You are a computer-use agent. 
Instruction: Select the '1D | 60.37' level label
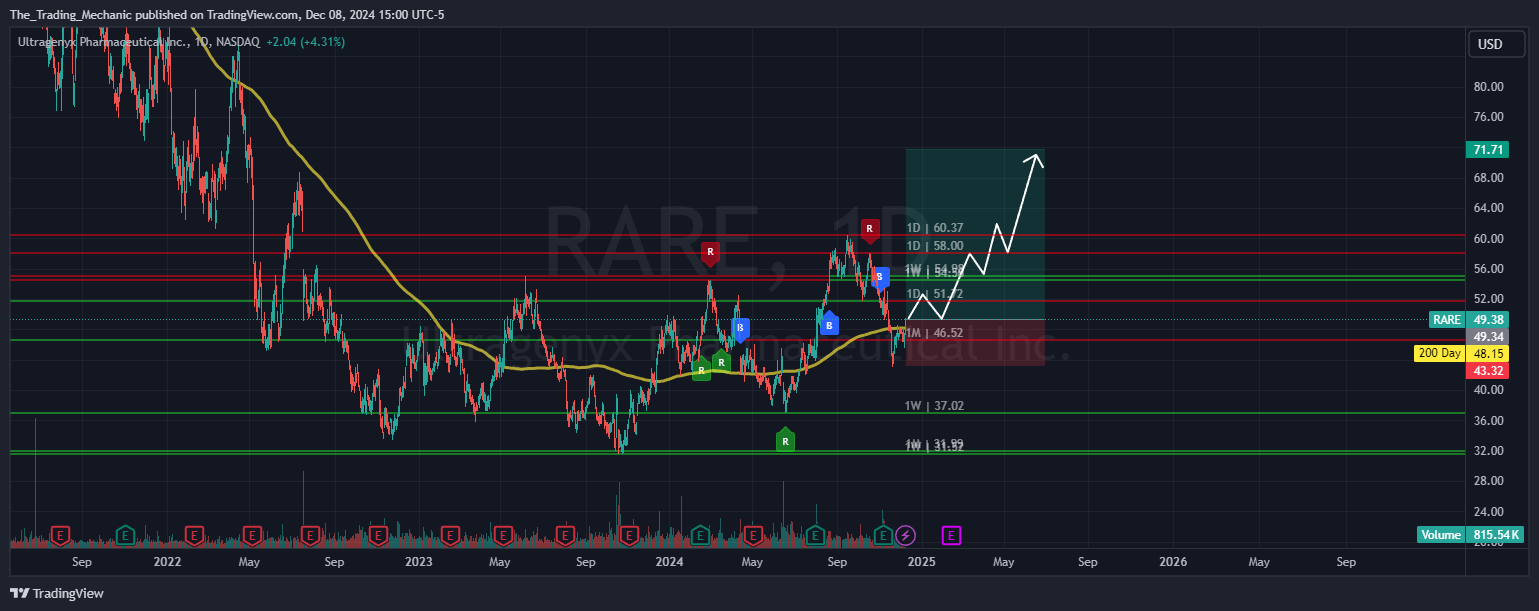tap(935, 228)
